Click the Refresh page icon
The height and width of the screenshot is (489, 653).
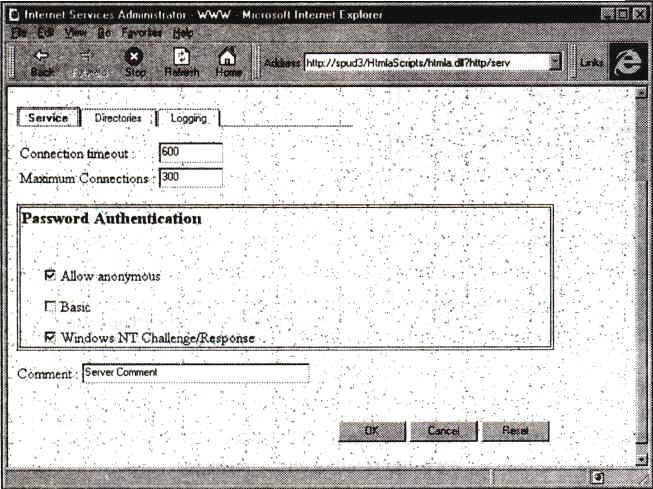click(182, 57)
